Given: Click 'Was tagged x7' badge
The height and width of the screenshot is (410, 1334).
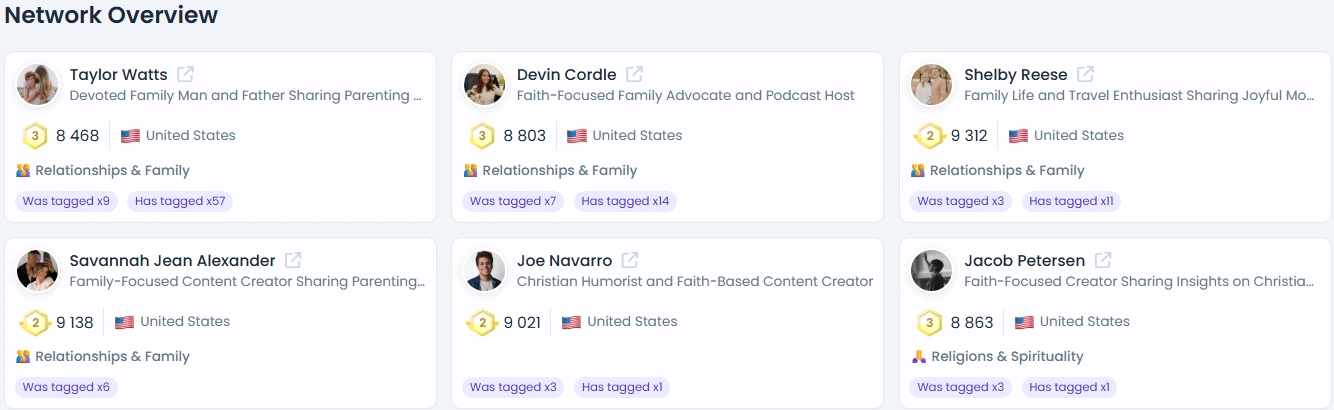Looking at the screenshot, I should click(513, 201).
